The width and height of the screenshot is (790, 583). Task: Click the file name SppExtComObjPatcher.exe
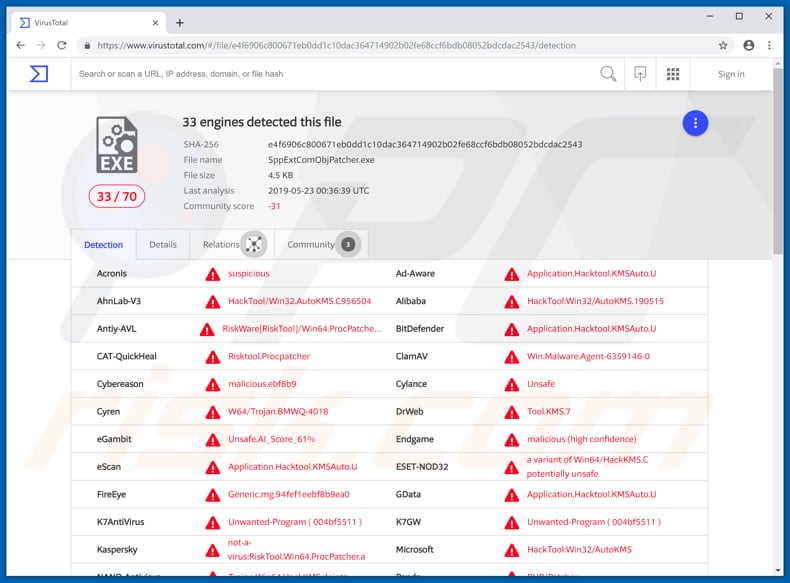321,160
